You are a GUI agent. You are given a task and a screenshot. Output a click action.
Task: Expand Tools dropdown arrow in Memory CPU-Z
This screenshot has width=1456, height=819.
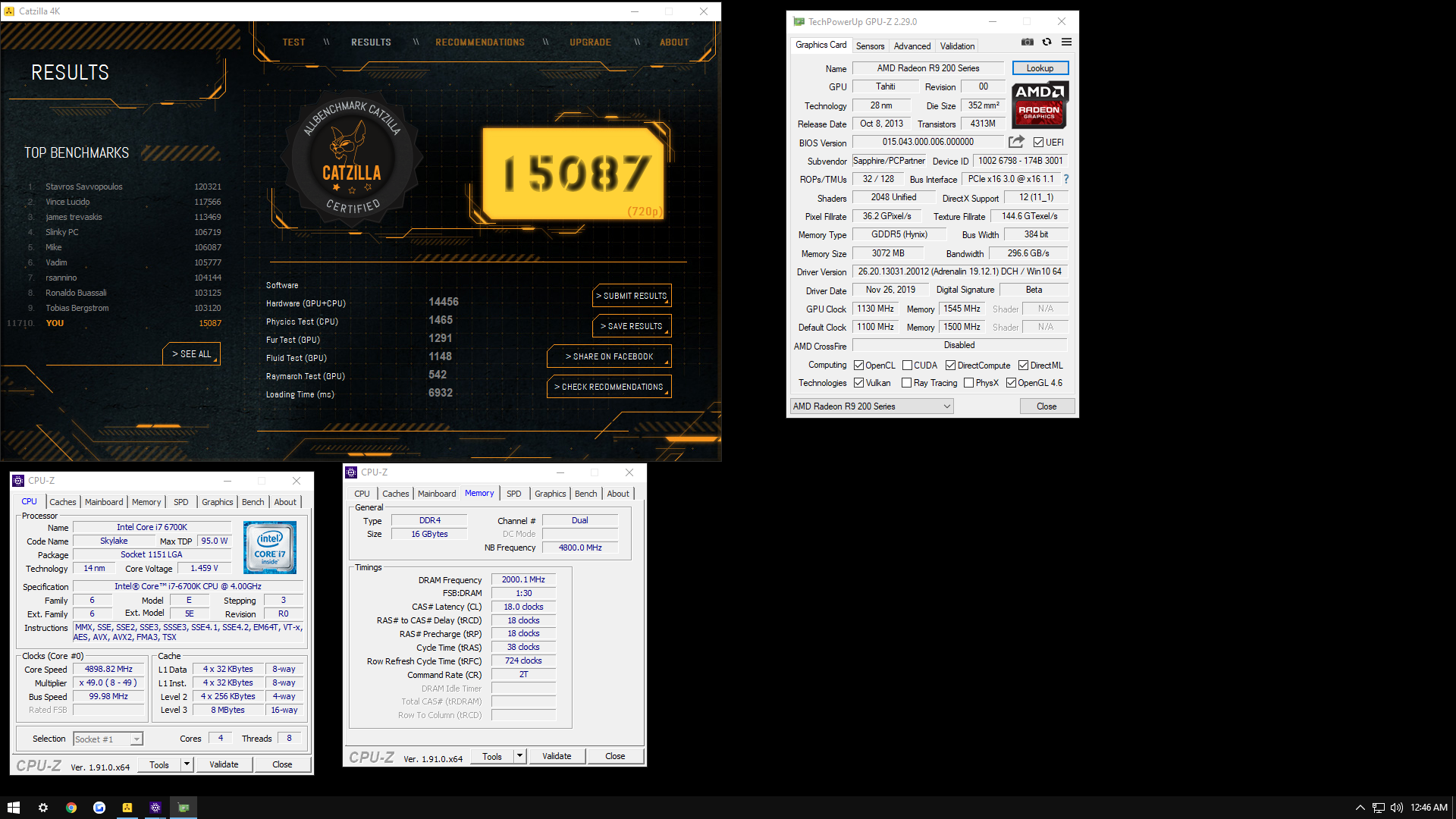(x=519, y=756)
